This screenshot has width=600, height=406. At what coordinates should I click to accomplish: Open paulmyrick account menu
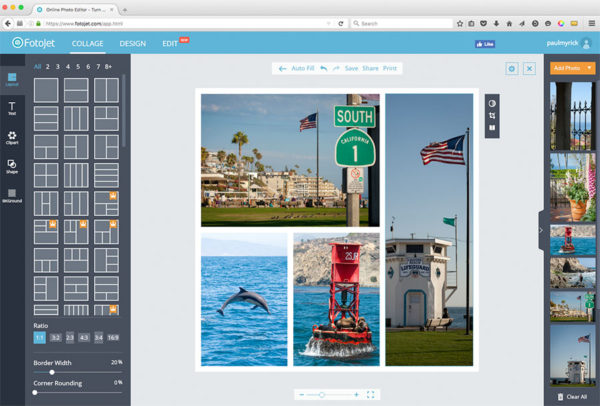pyautogui.click(x=569, y=43)
